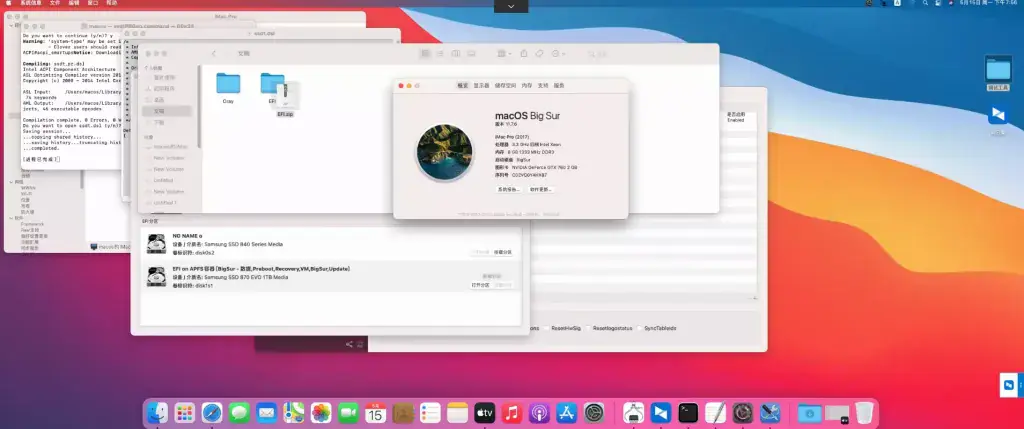Switch to 服务 tab in About This Mac
This screenshot has height=429, width=1024.
point(559,86)
